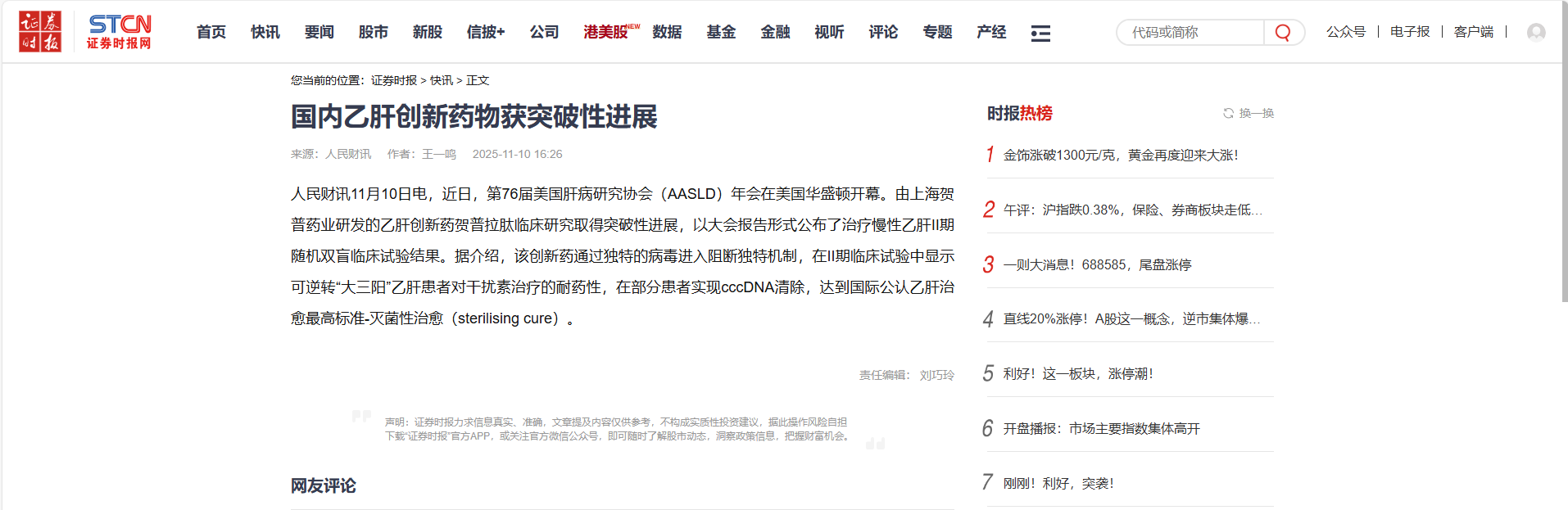Click the gray user avatar icon
Image resolution: width=1568 pixels, height=510 pixels.
[1536, 32]
